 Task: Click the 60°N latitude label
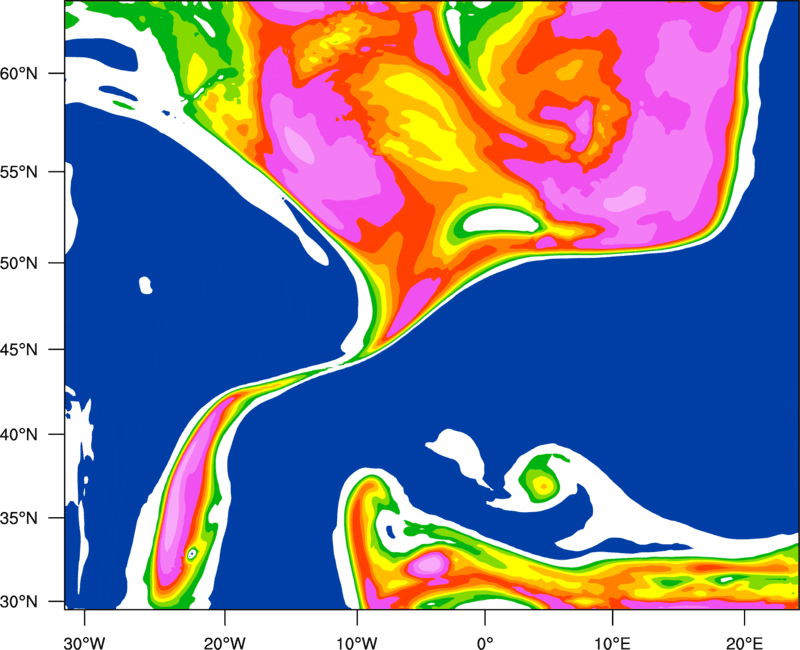pyautogui.click(x=19, y=74)
